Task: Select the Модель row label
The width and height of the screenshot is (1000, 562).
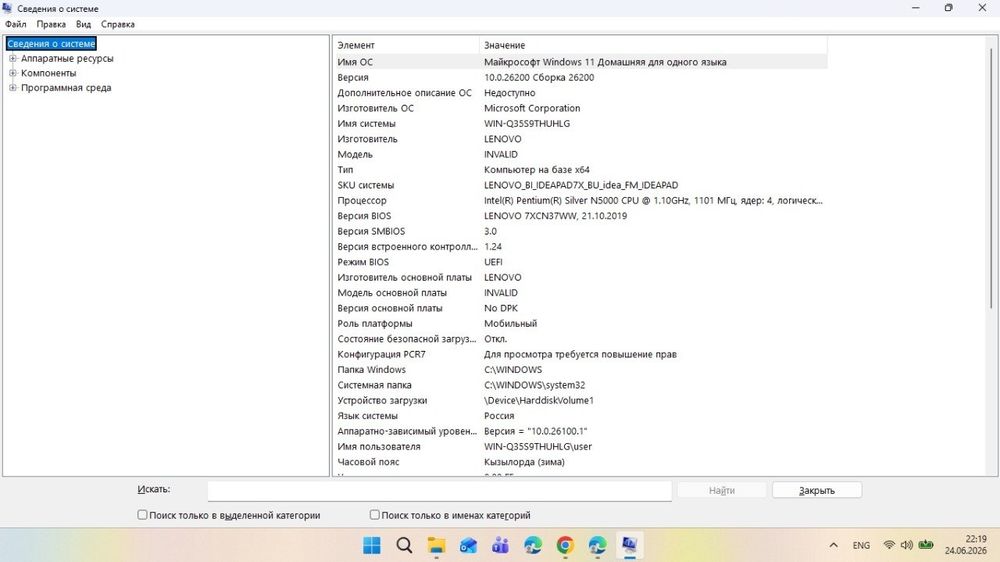Action: pyautogui.click(x=355, y=154)
